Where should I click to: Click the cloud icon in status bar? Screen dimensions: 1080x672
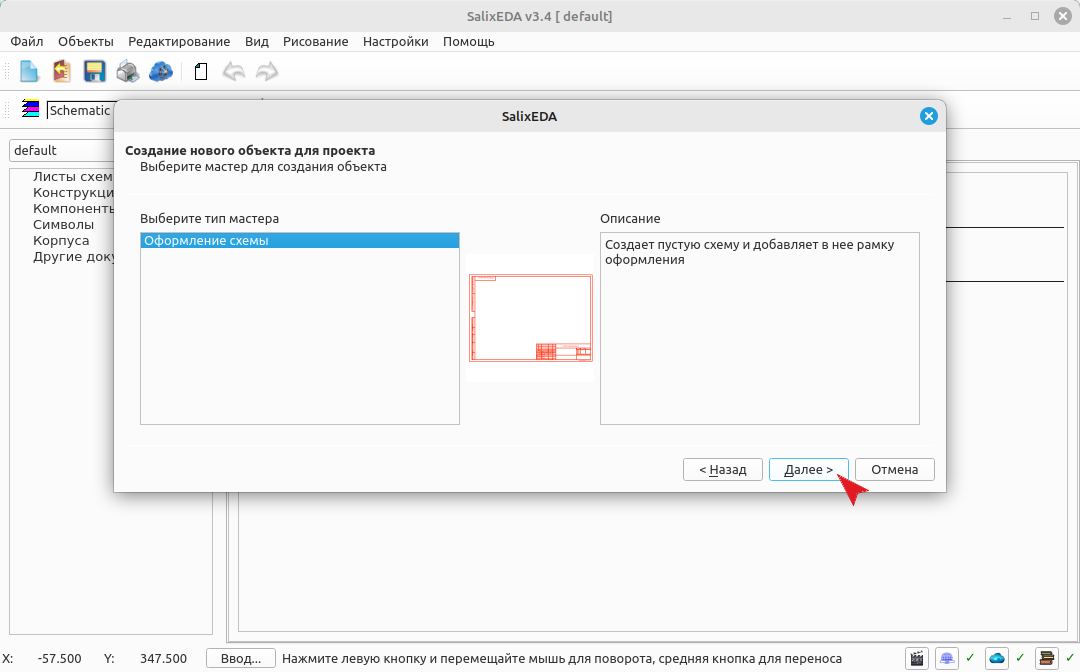click(x=997, y=658)
